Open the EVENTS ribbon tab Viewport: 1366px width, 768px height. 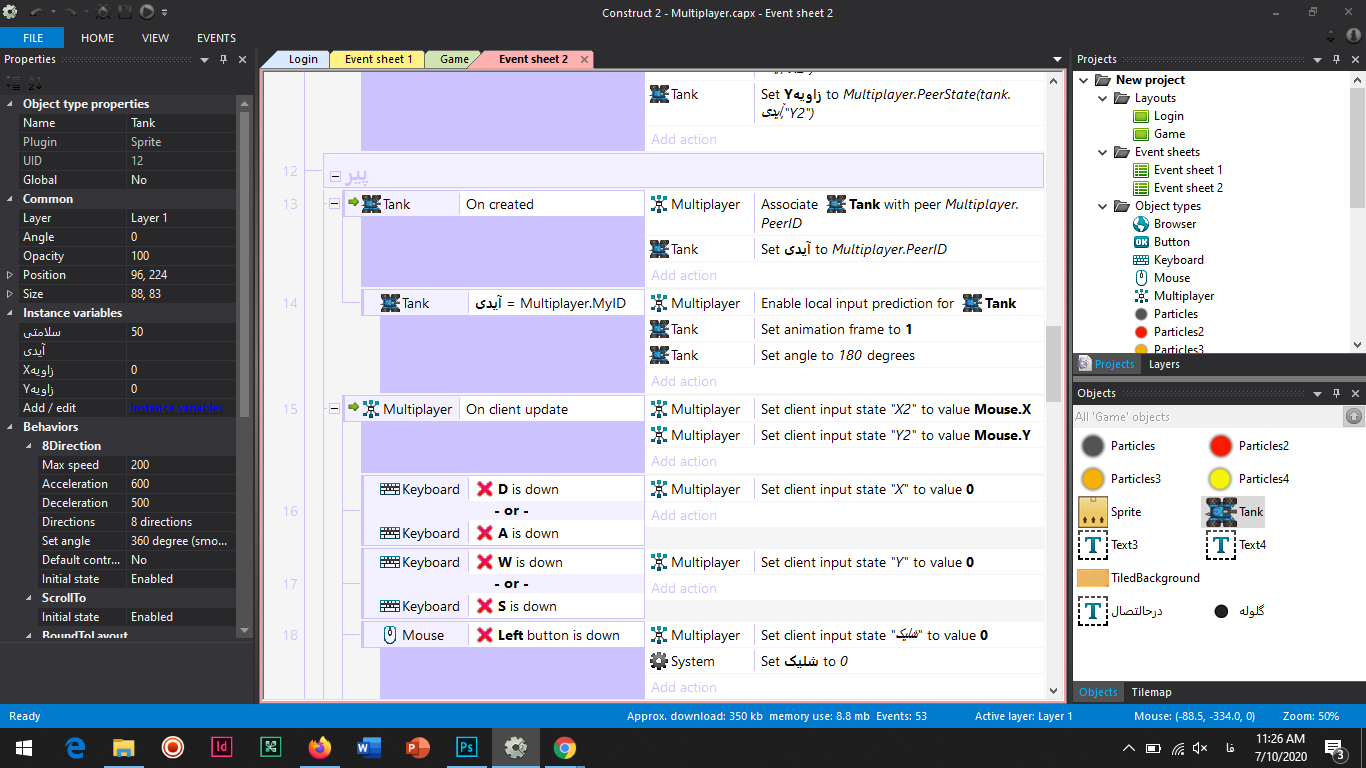[216, 38]
